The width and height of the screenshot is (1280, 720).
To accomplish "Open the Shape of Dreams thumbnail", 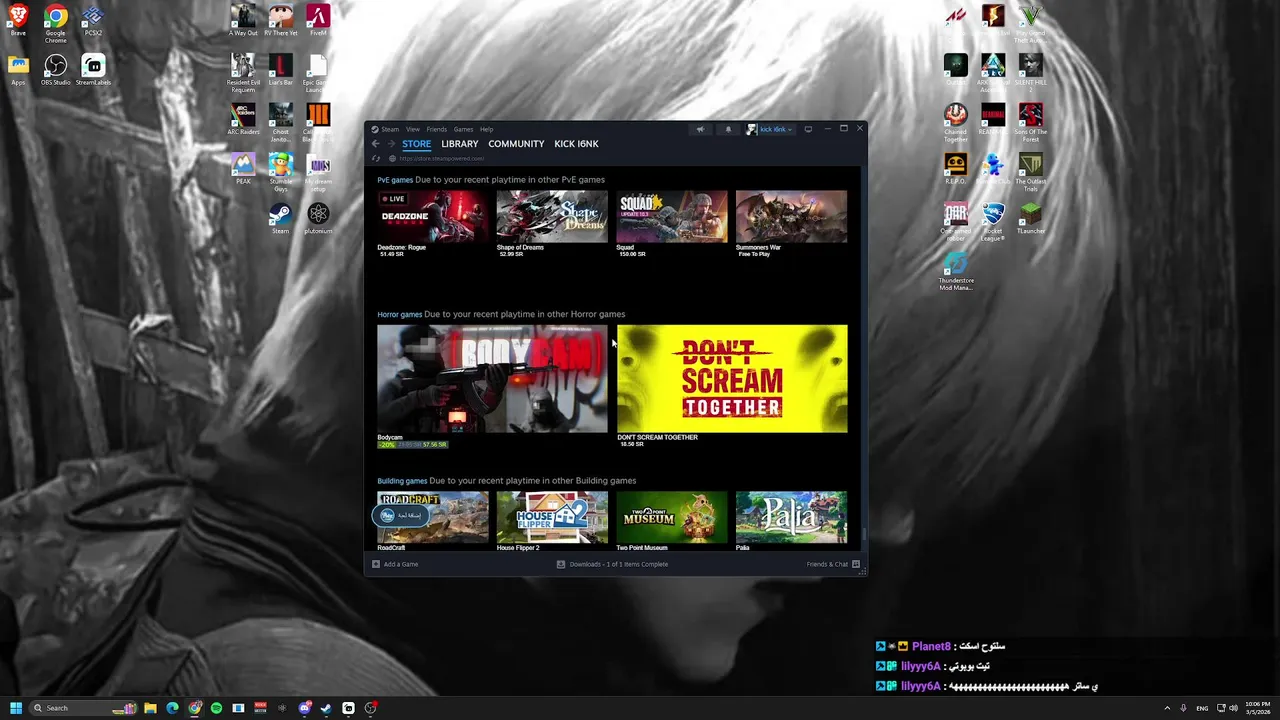I will (x=552, y=216).
